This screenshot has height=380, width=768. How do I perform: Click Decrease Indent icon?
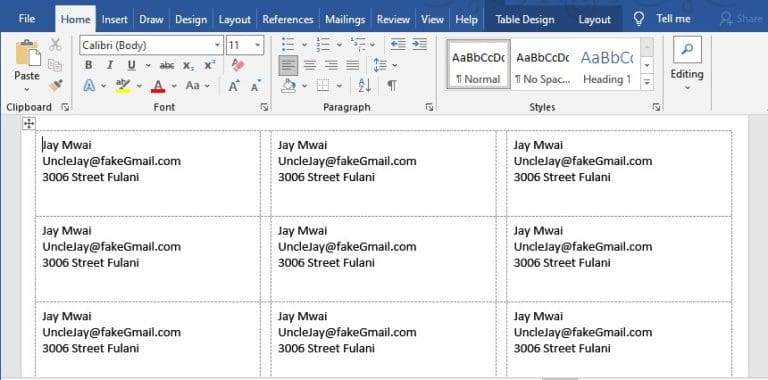[398, 45]
